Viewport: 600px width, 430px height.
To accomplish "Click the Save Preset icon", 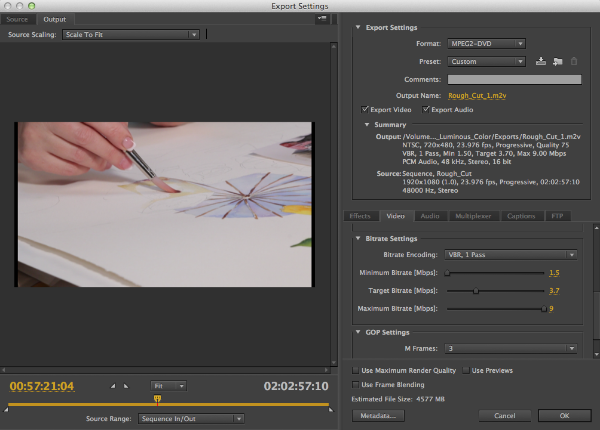I will click(x=541, y=61).
